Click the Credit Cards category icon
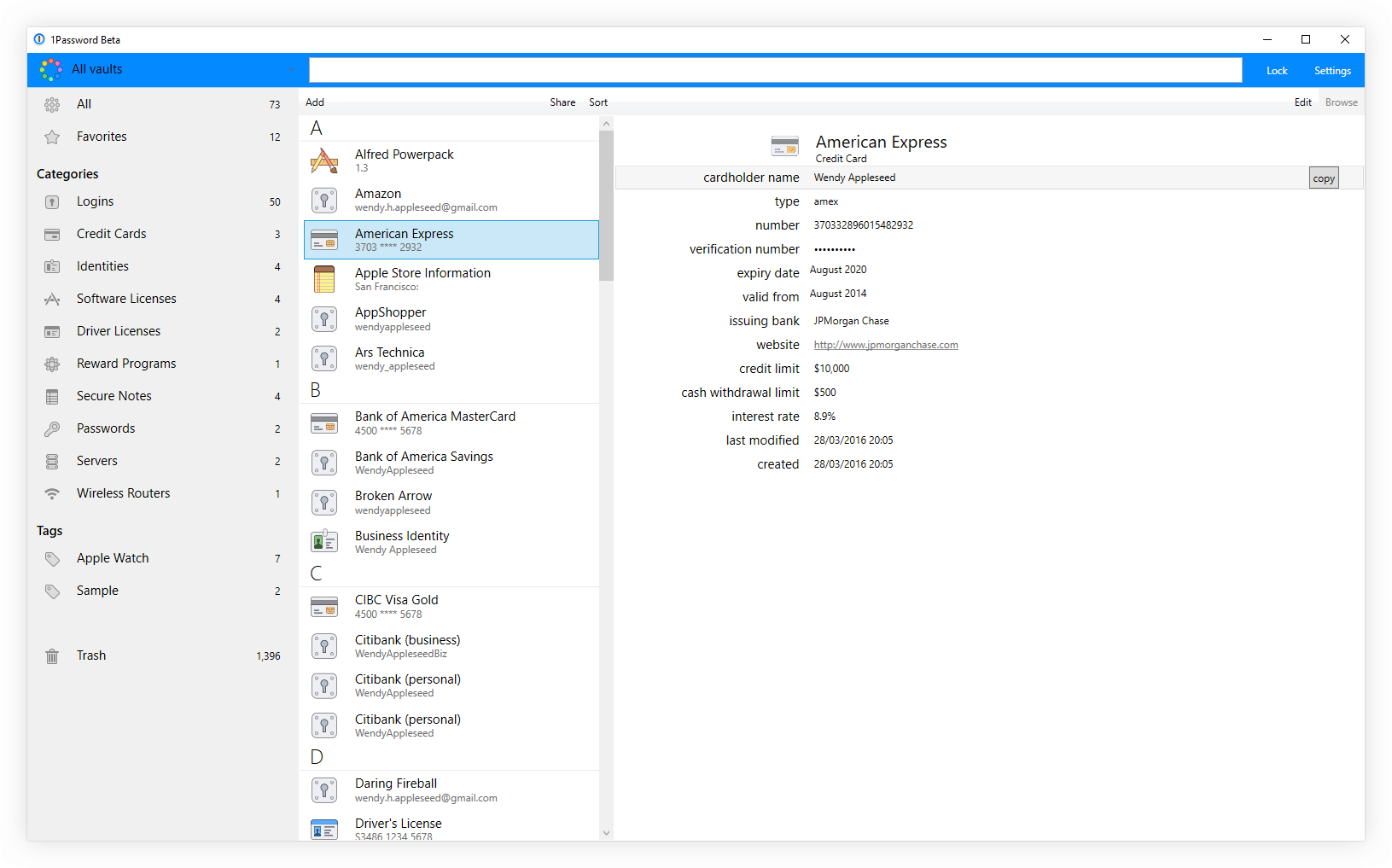 coord(52,235)
